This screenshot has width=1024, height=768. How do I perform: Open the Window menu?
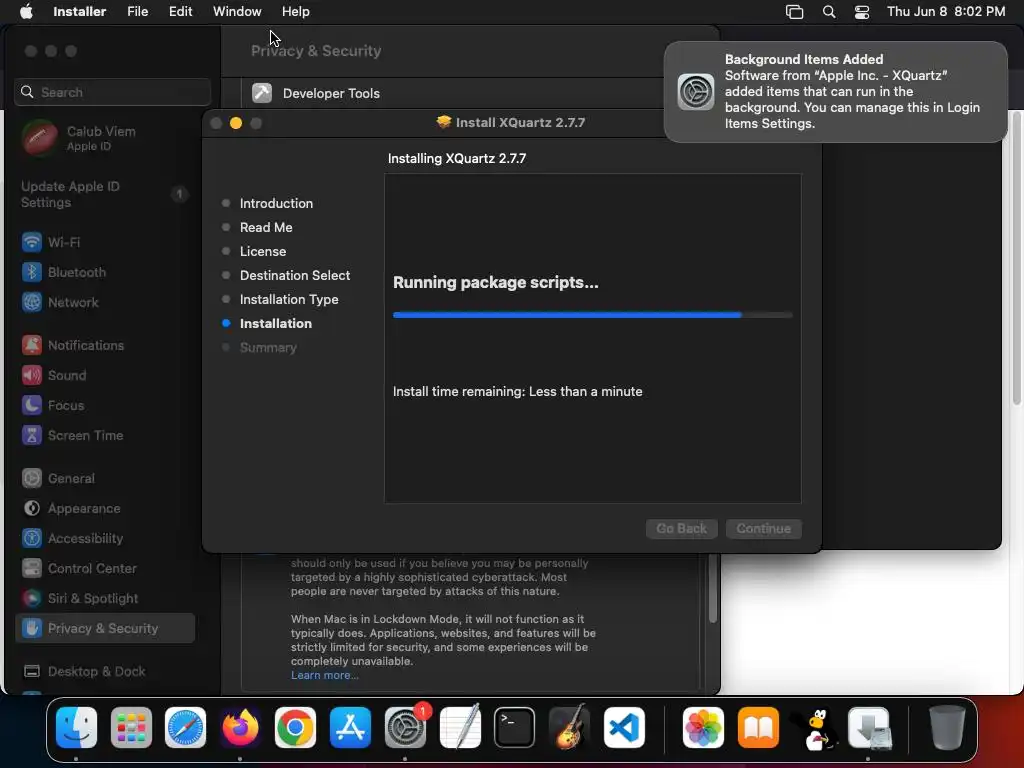237,11
